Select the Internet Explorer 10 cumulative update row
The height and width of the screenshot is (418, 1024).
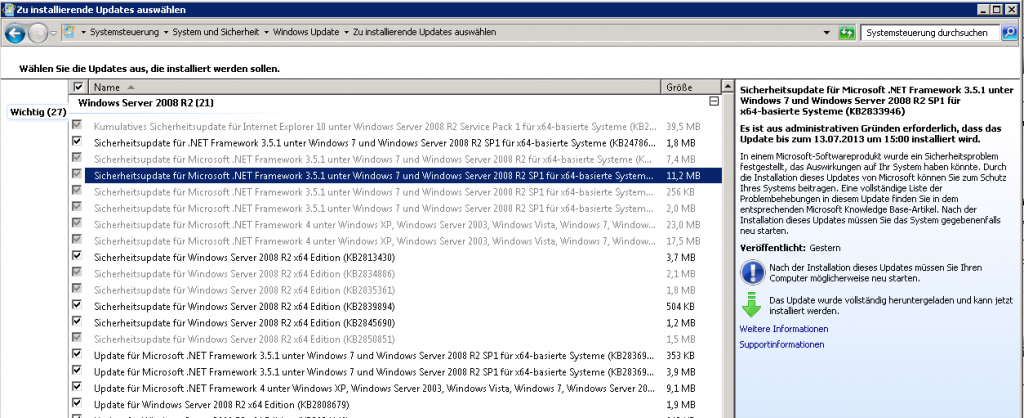pyautogui.click(x=394, y=126)
